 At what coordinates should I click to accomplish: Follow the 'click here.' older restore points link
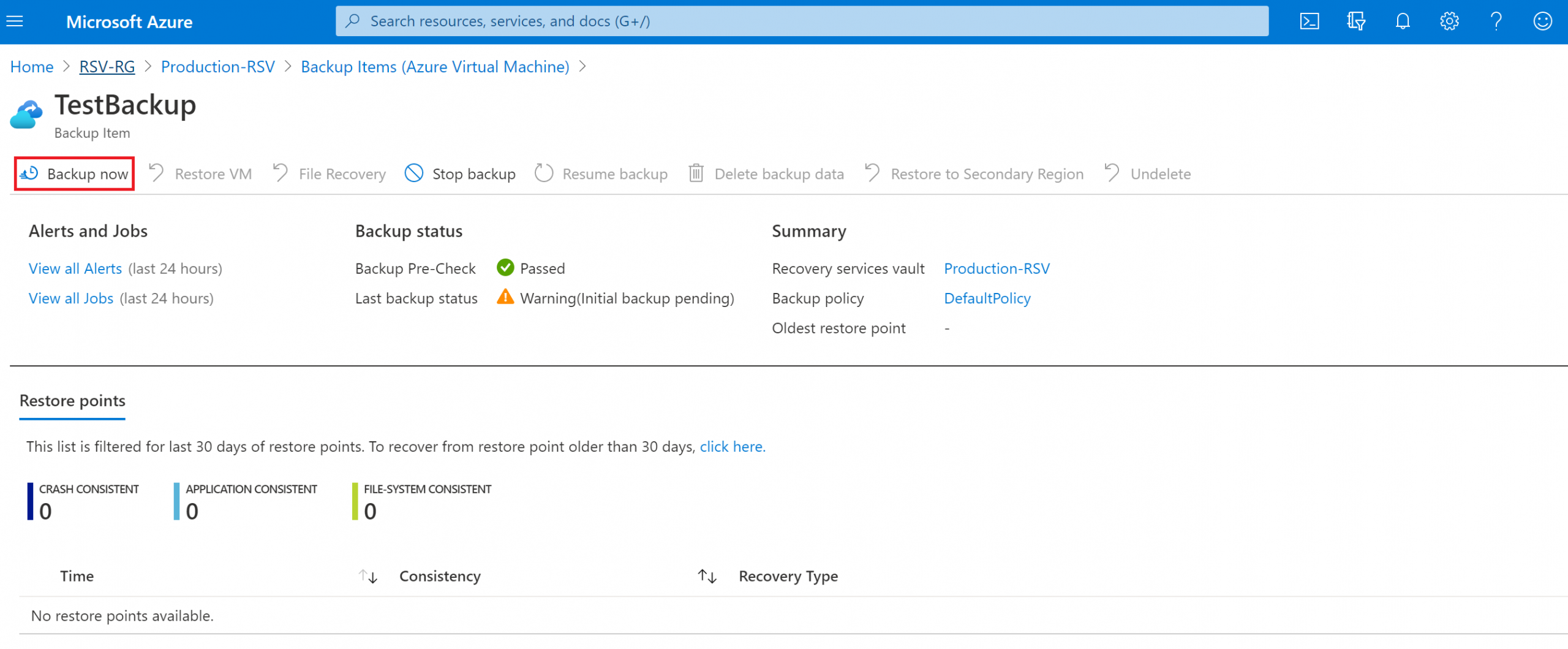click(x=733, y=447)
